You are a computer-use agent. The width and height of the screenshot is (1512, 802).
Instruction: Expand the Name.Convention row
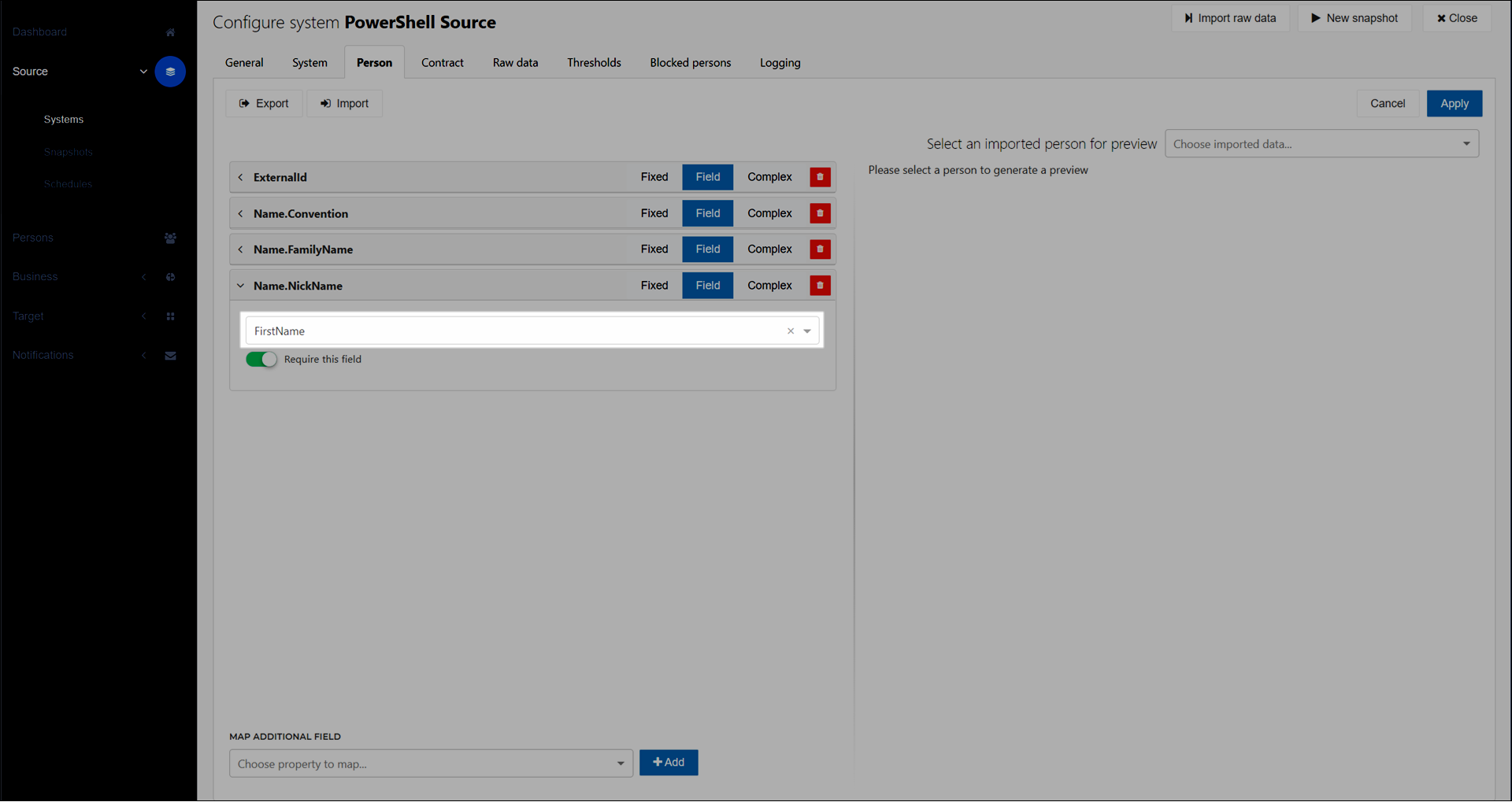coord(241,214)
